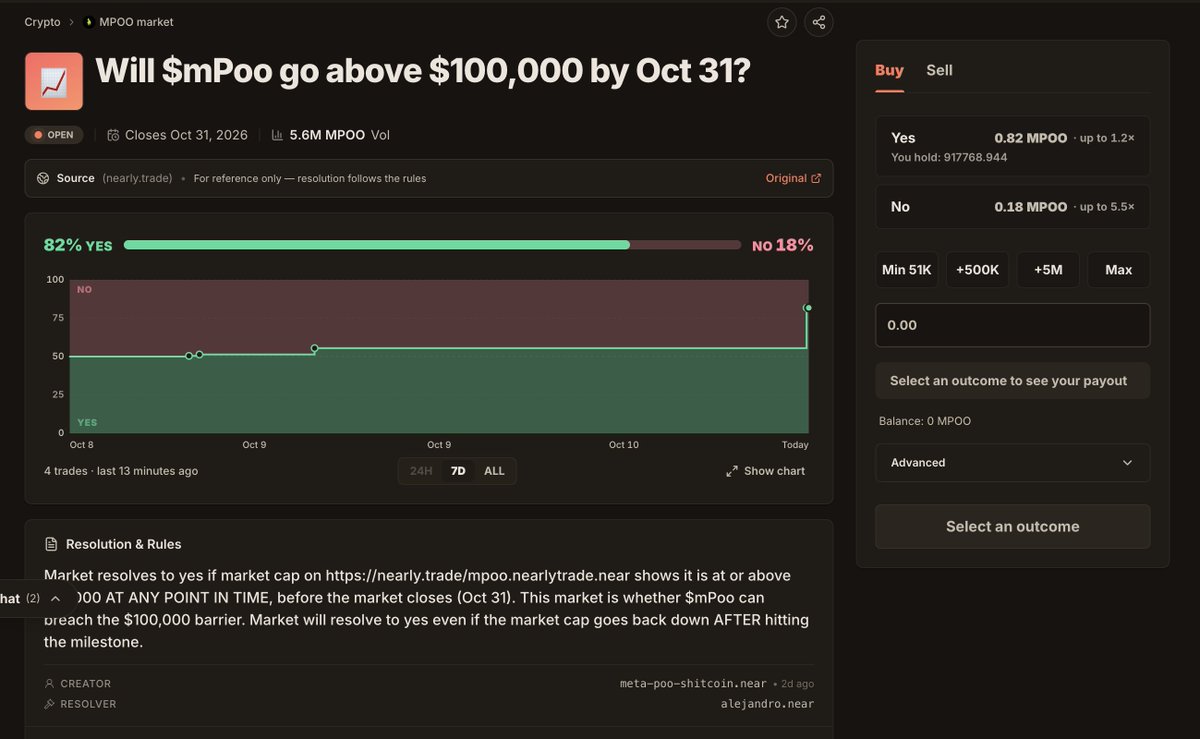Click the volume bar-chart icon
Image resolution: width=1200 pixels, height=739 pixels.
click(x=277, y=135)
